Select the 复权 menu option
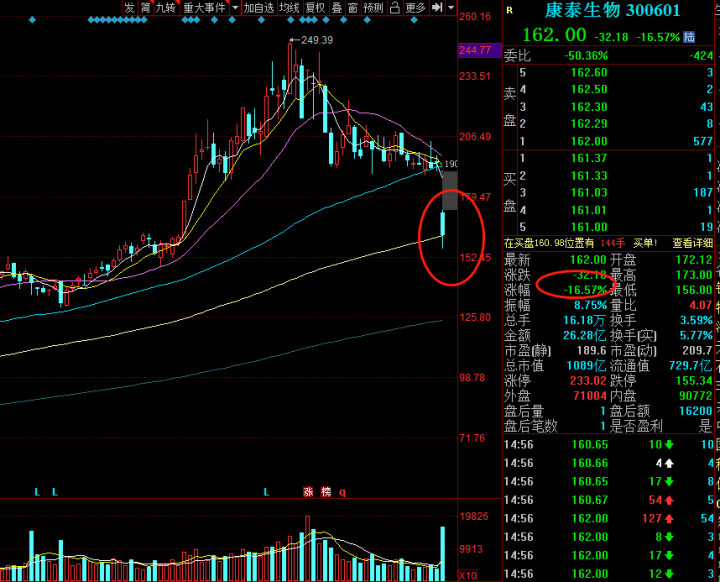Viewport: 720px width, 582px height. pos(315,7)
